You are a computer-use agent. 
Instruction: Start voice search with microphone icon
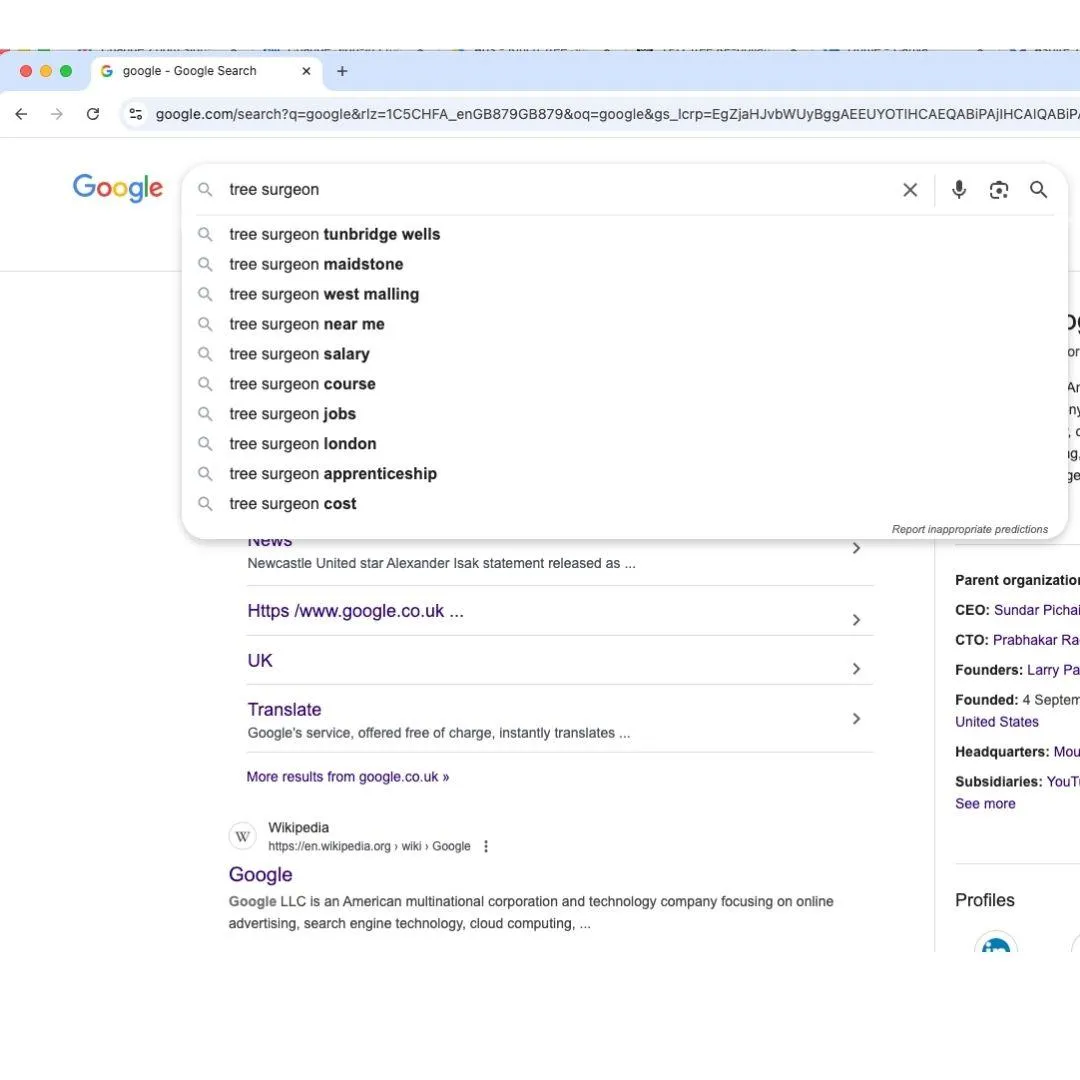point(959,189)
